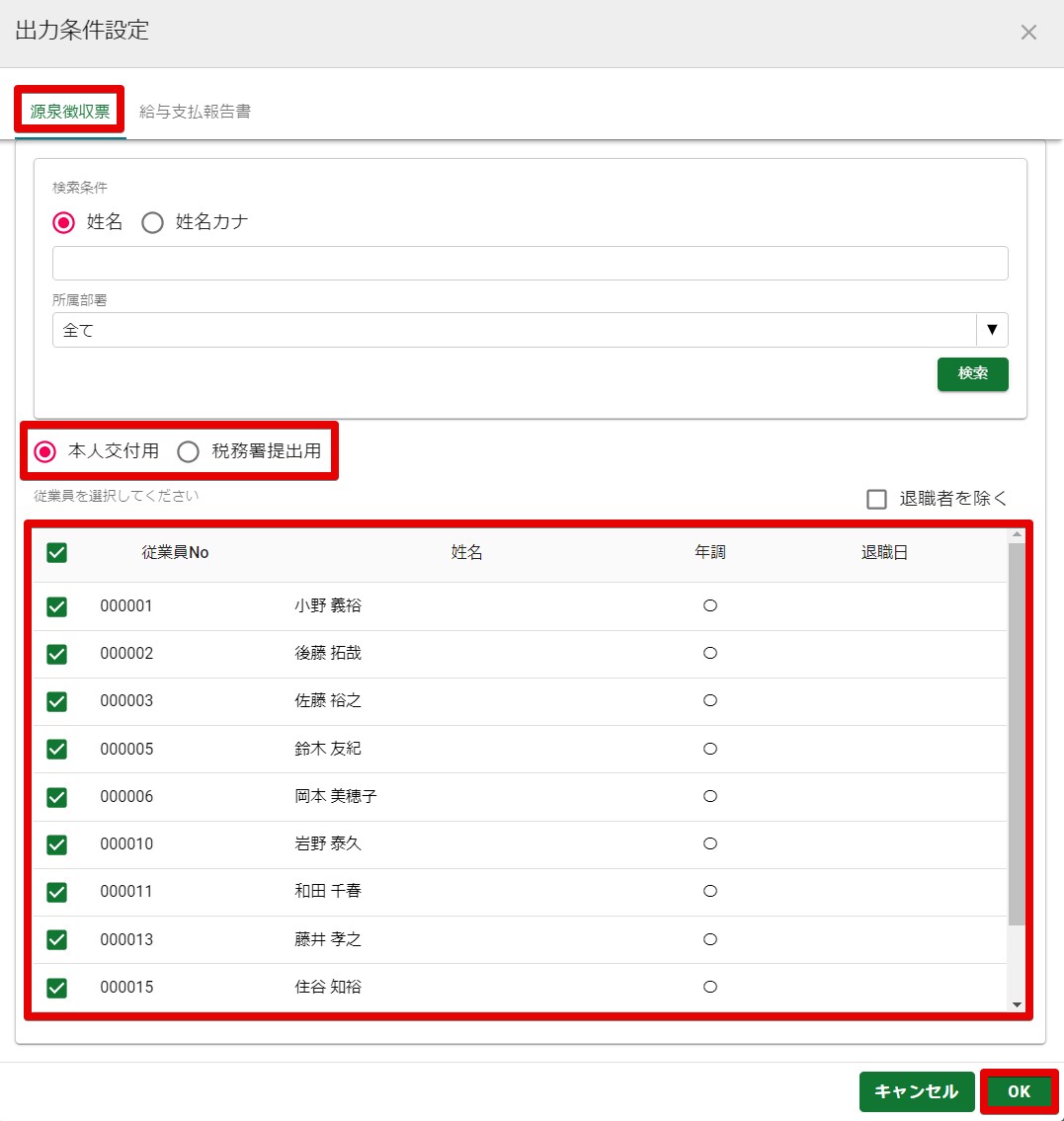Close the 出力条件設定 dialog with X

[x=1028, y=33]
